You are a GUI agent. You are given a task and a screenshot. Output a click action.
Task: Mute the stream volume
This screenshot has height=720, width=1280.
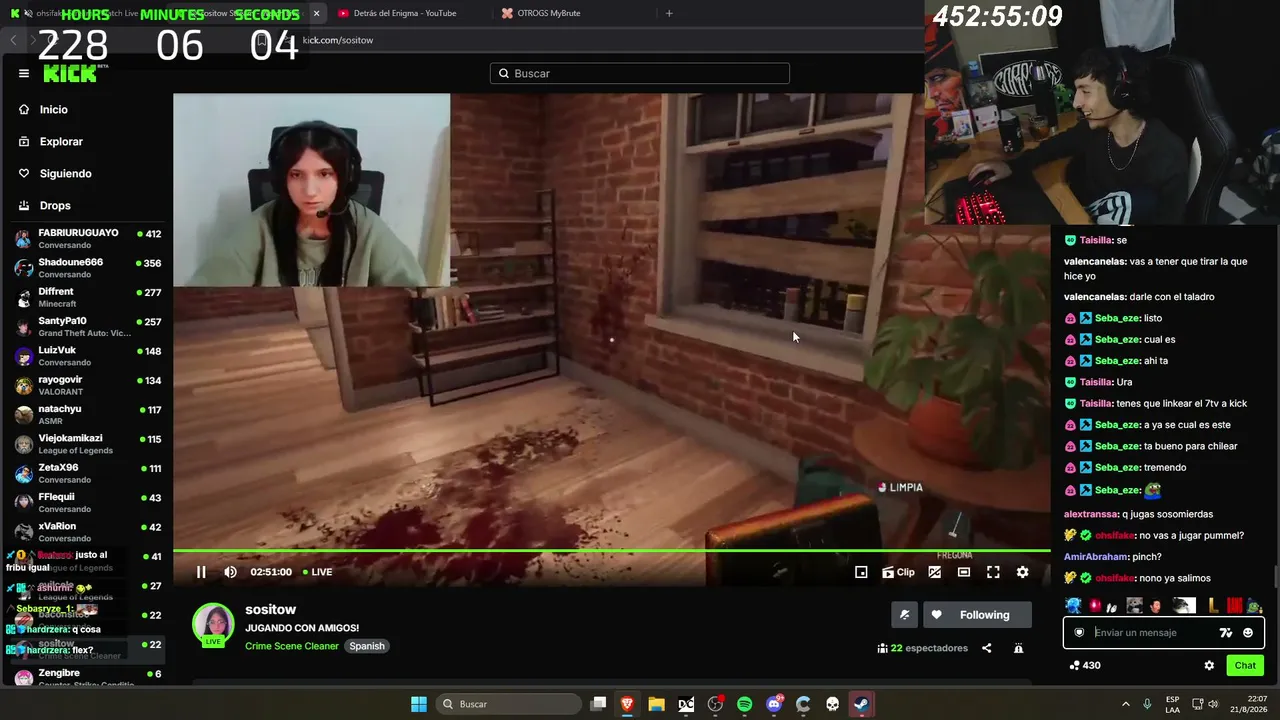point(231,572)
